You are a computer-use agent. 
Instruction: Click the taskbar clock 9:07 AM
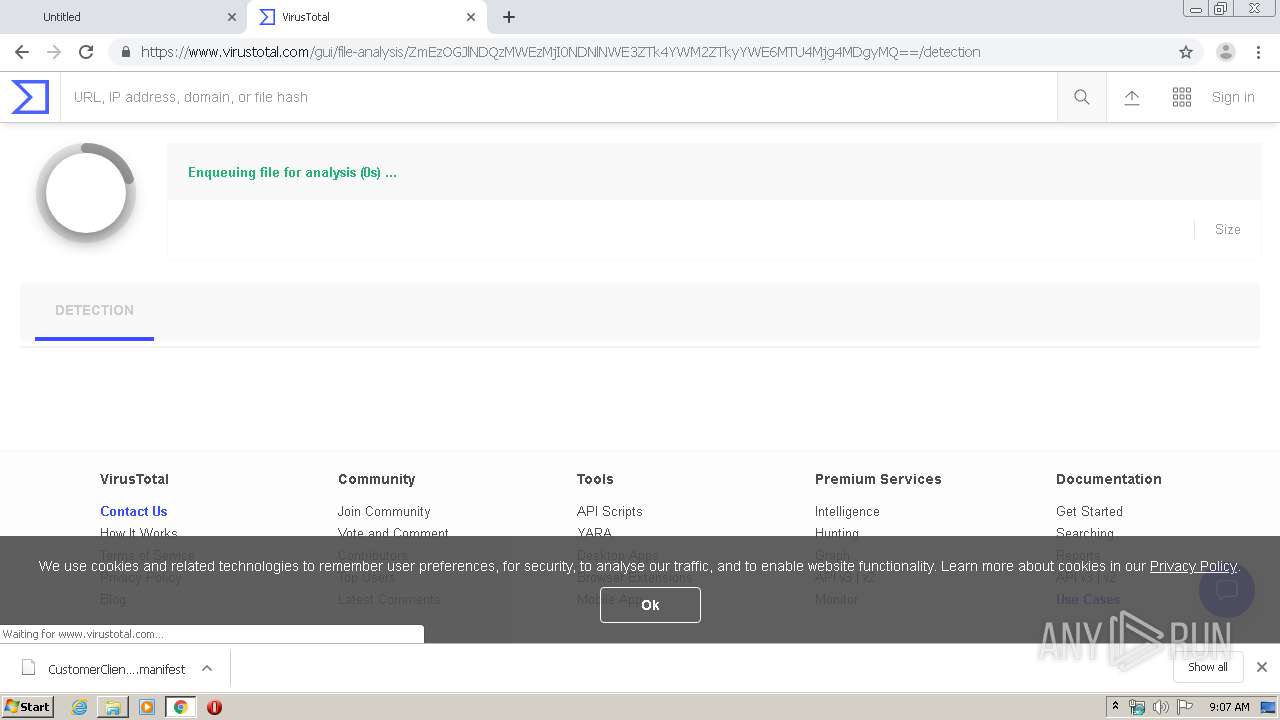1229,707
